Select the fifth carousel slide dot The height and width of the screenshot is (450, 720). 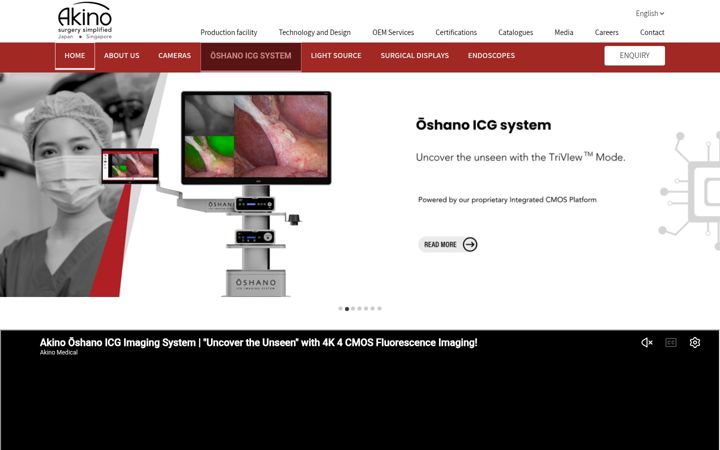click(x=366, y=309)
